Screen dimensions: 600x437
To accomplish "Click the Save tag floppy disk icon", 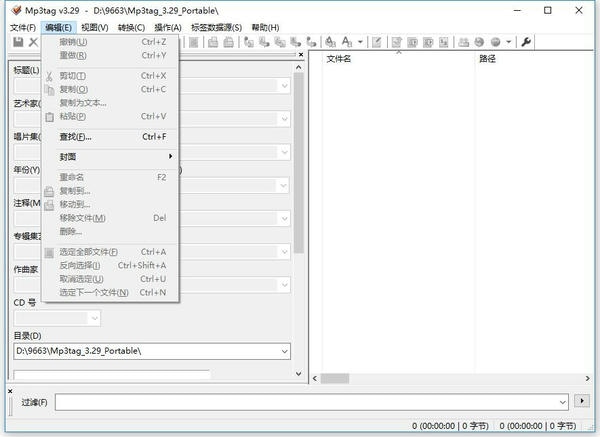I will [18, 42].
